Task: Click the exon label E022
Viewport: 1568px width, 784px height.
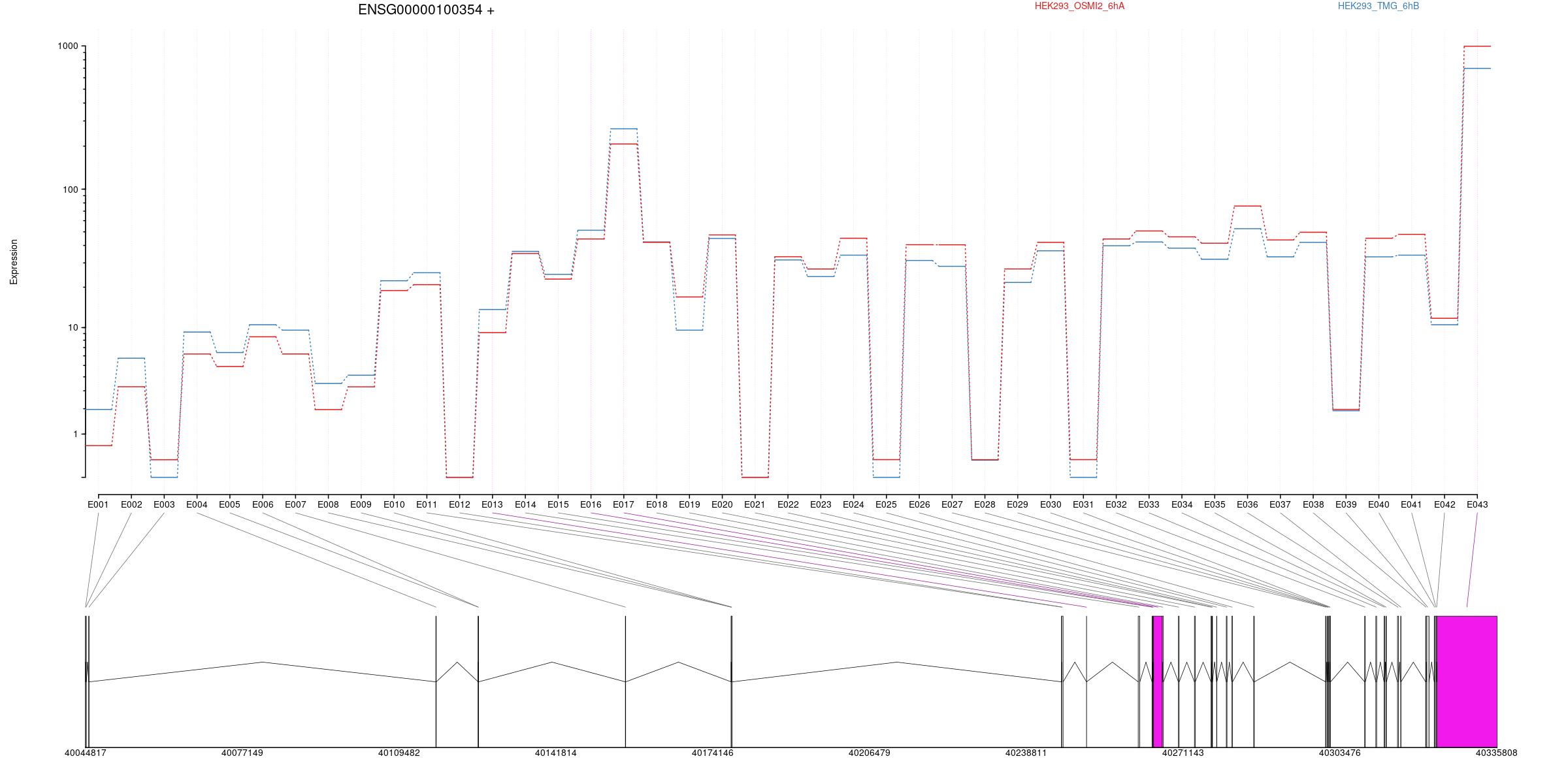Action: (x=788, y=504)
